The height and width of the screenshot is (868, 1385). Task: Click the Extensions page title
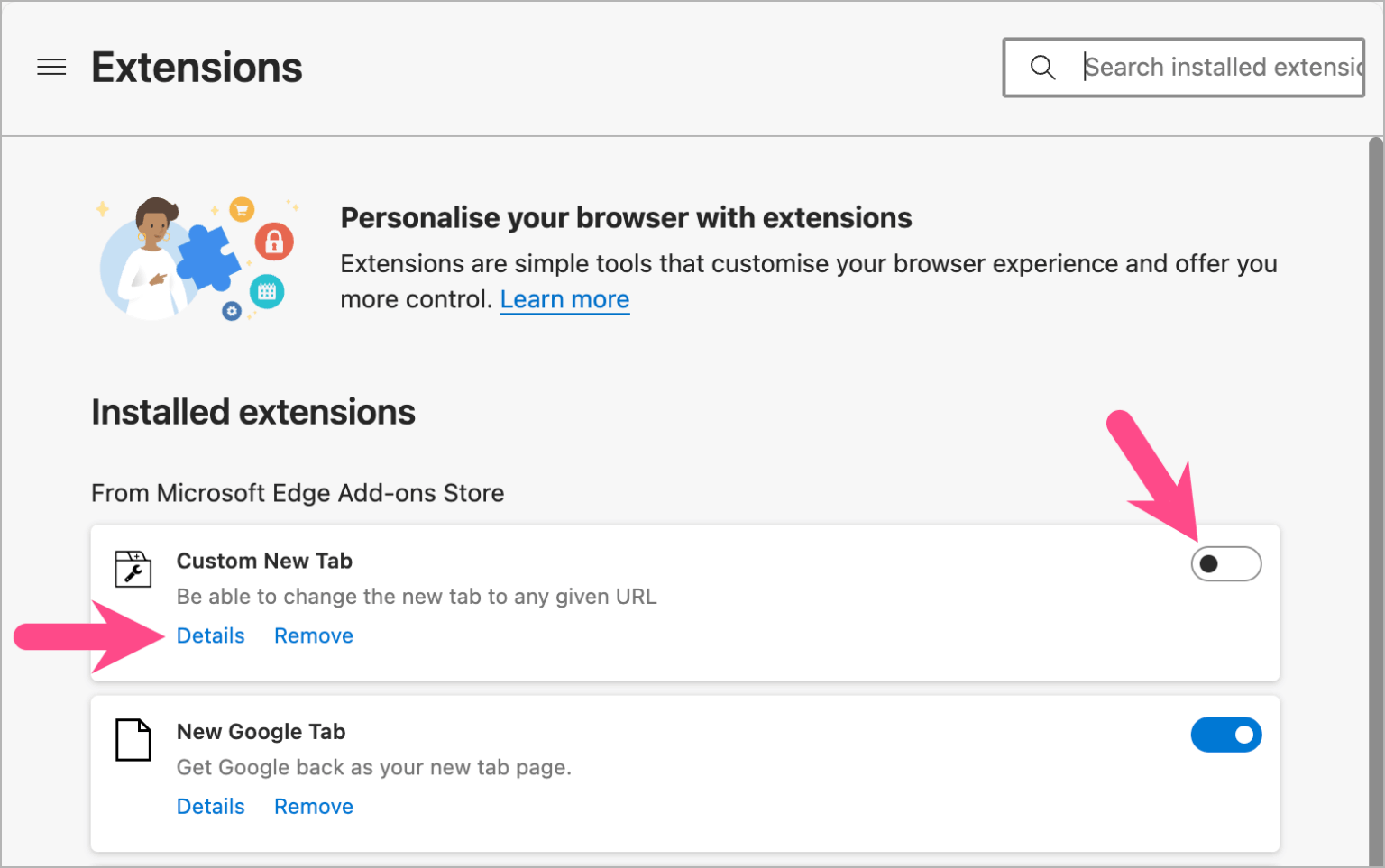(x=197, y=68)
